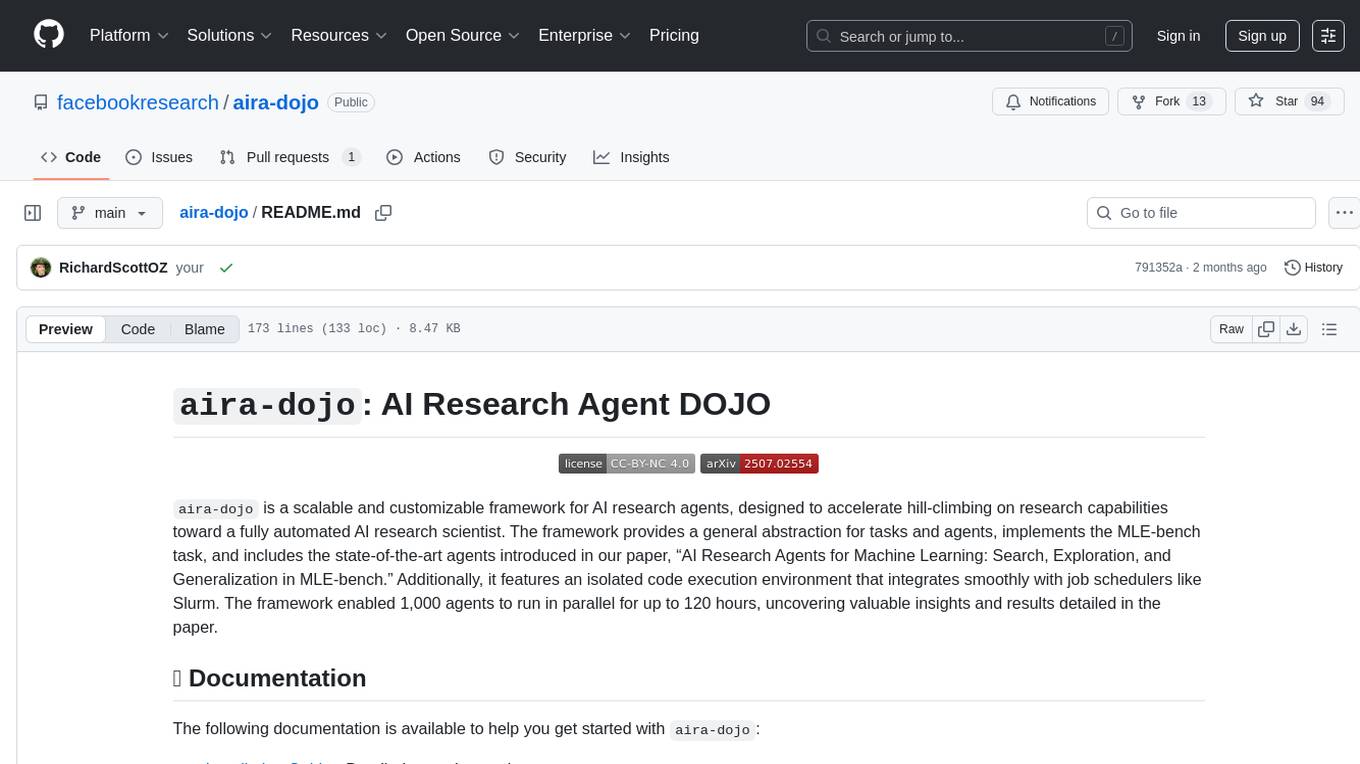Viewport: 1360px width, 764px height.
Task: Click the pull requests count badge
Action: 351,157
